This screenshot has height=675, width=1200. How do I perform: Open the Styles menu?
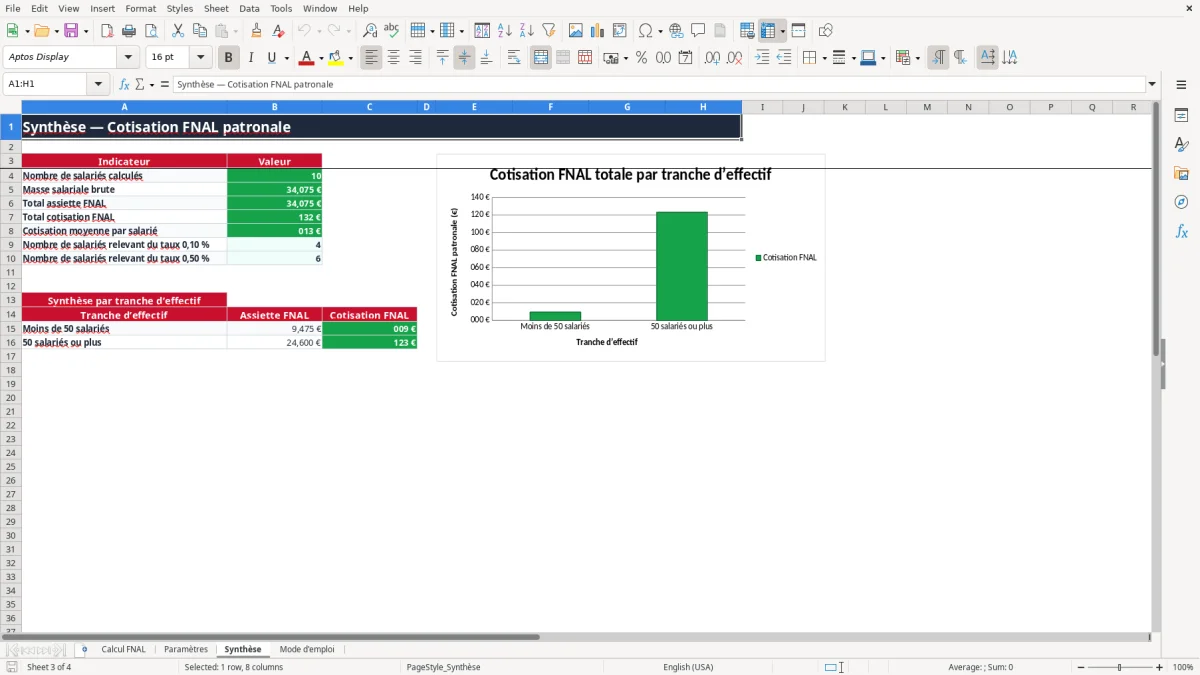(180, 8)
